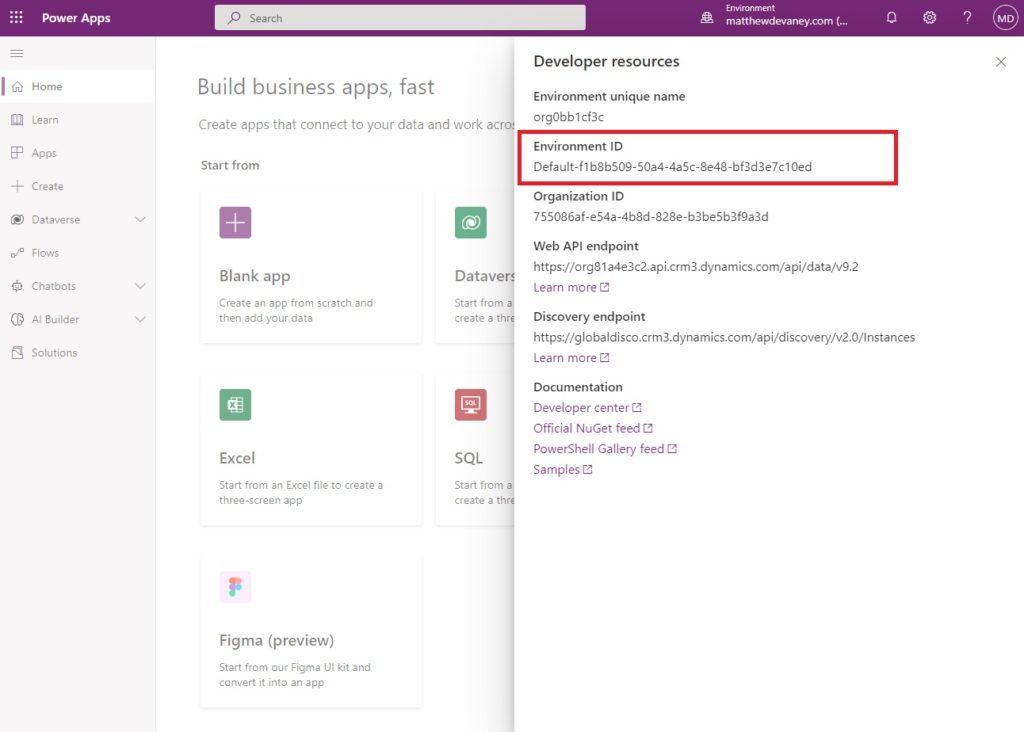Click the help question mark icon
Screen dimensions: 1024x732
[x=967, y=18]
